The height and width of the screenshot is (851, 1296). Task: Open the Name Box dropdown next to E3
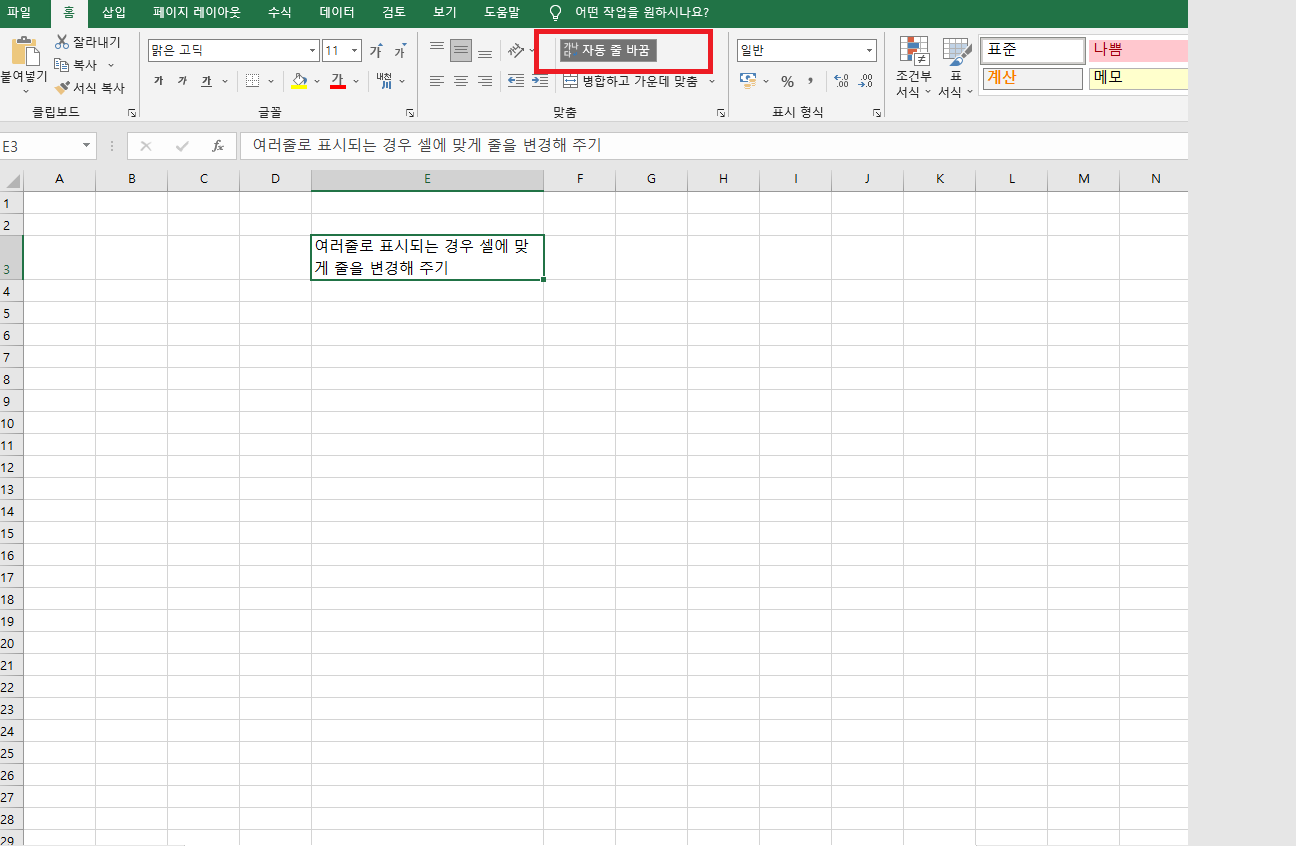tap(87, 146)
